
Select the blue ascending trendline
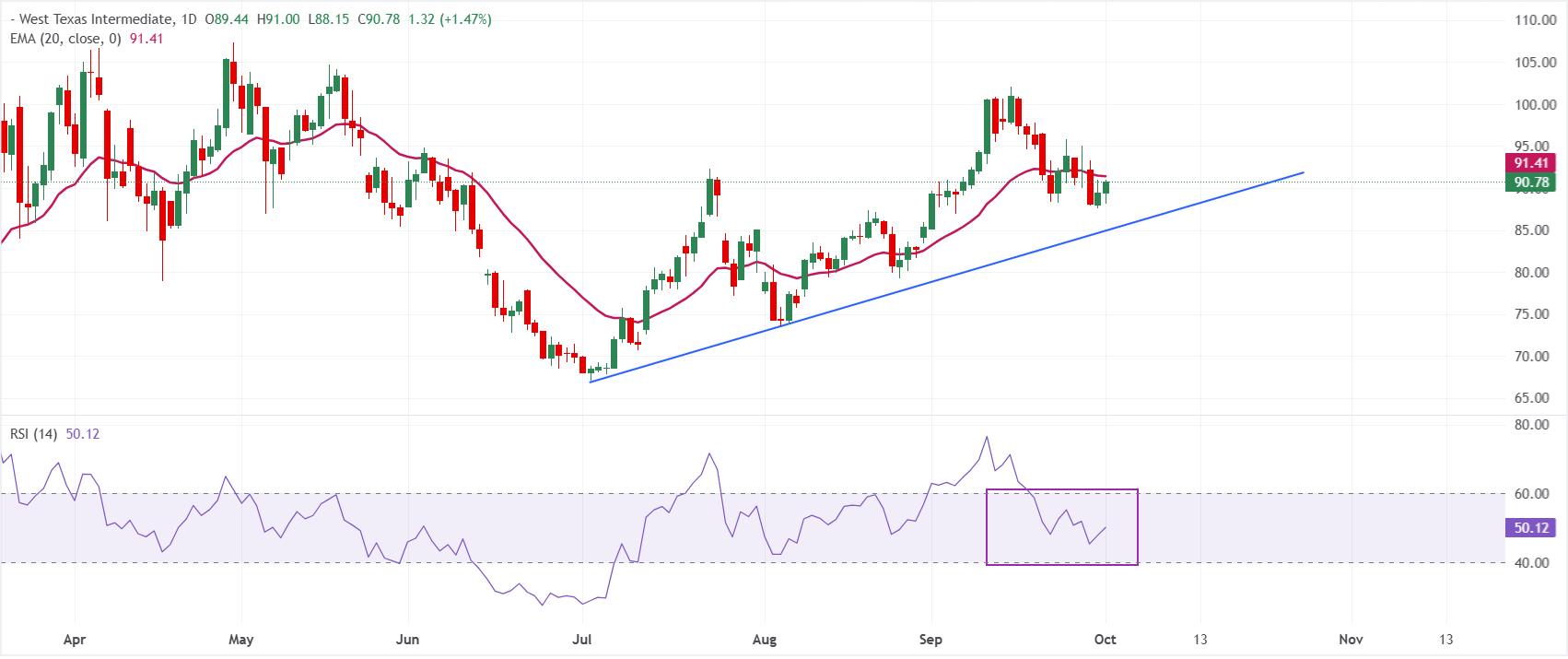[946, 277]
